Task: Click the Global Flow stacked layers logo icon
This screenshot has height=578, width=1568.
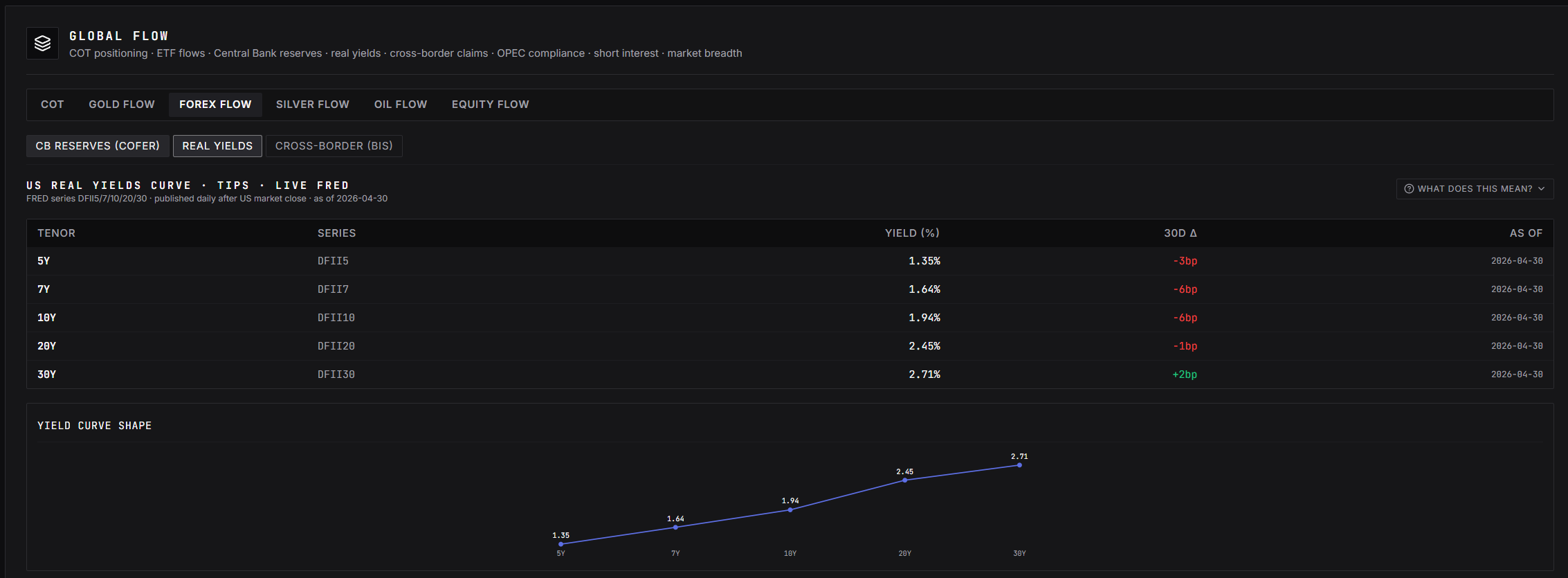Action: coord(42,43)
